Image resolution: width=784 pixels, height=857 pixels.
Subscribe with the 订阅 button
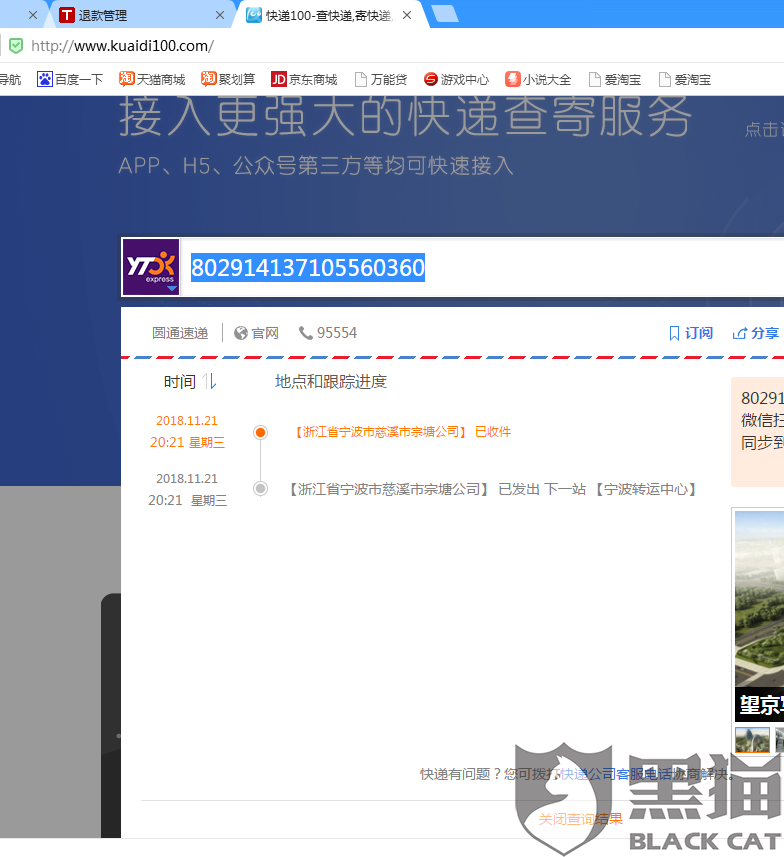tap(691, 333)
